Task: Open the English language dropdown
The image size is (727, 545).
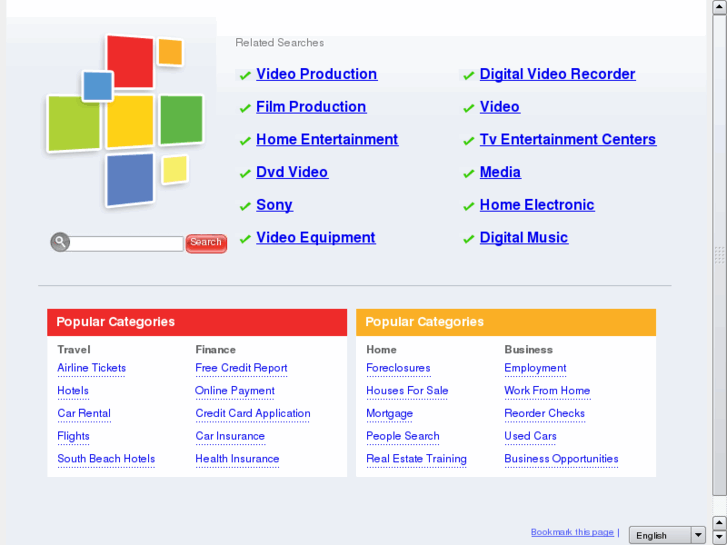Action: click(667, 535)
